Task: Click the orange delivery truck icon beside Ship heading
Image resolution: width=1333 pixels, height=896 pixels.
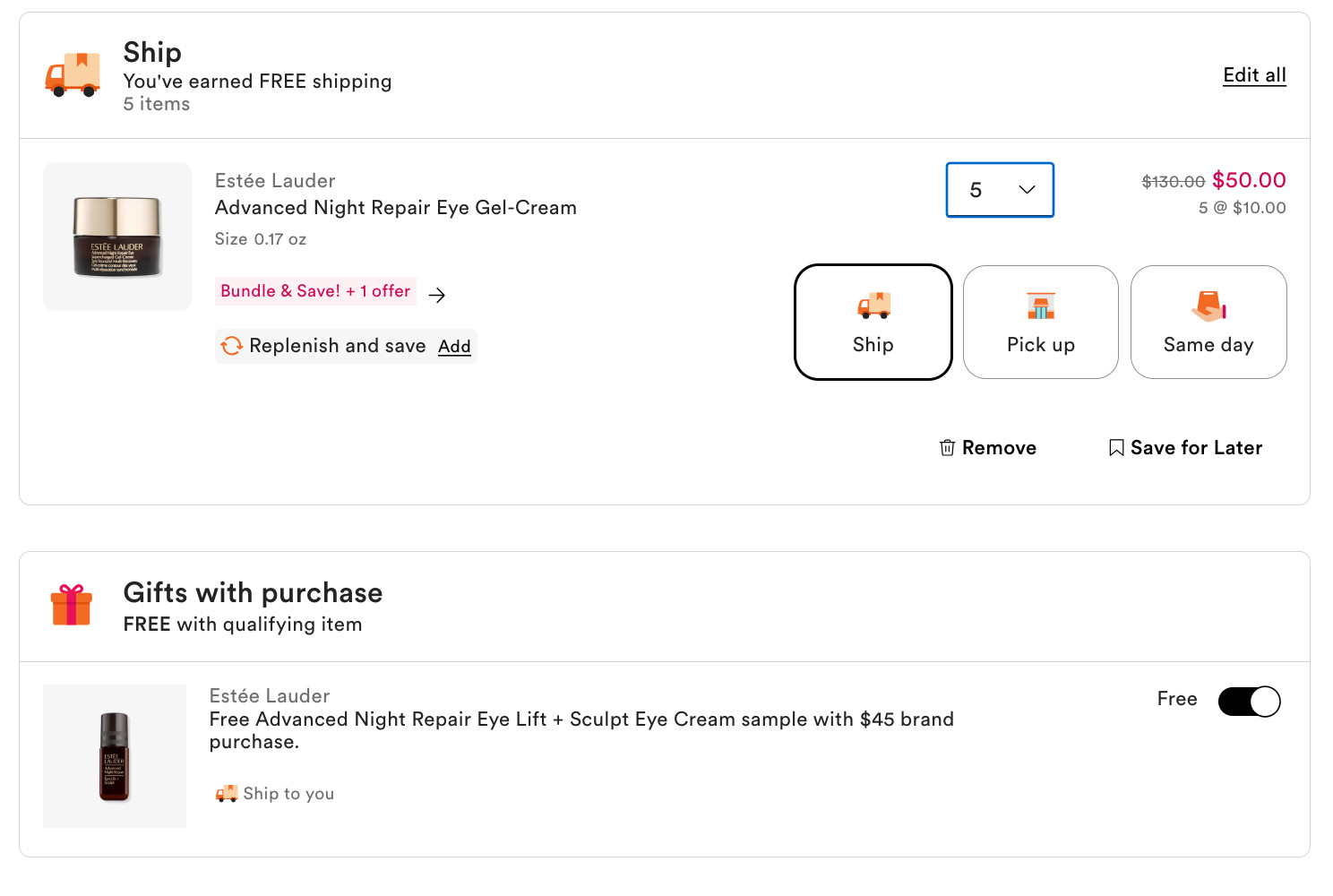Action: click(73, 74)
